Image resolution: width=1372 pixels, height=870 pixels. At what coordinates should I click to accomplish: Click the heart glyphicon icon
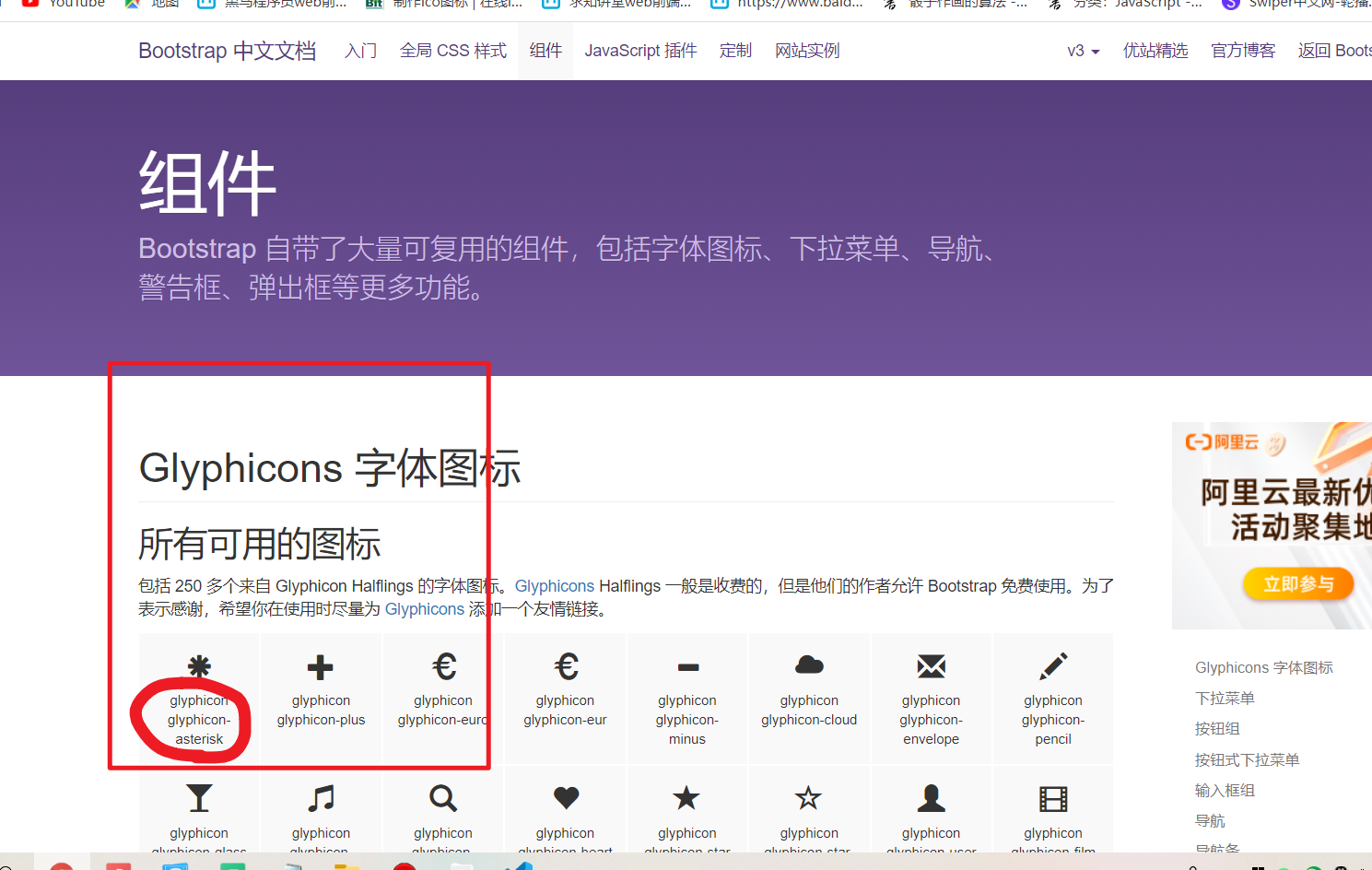pos(566,798)
